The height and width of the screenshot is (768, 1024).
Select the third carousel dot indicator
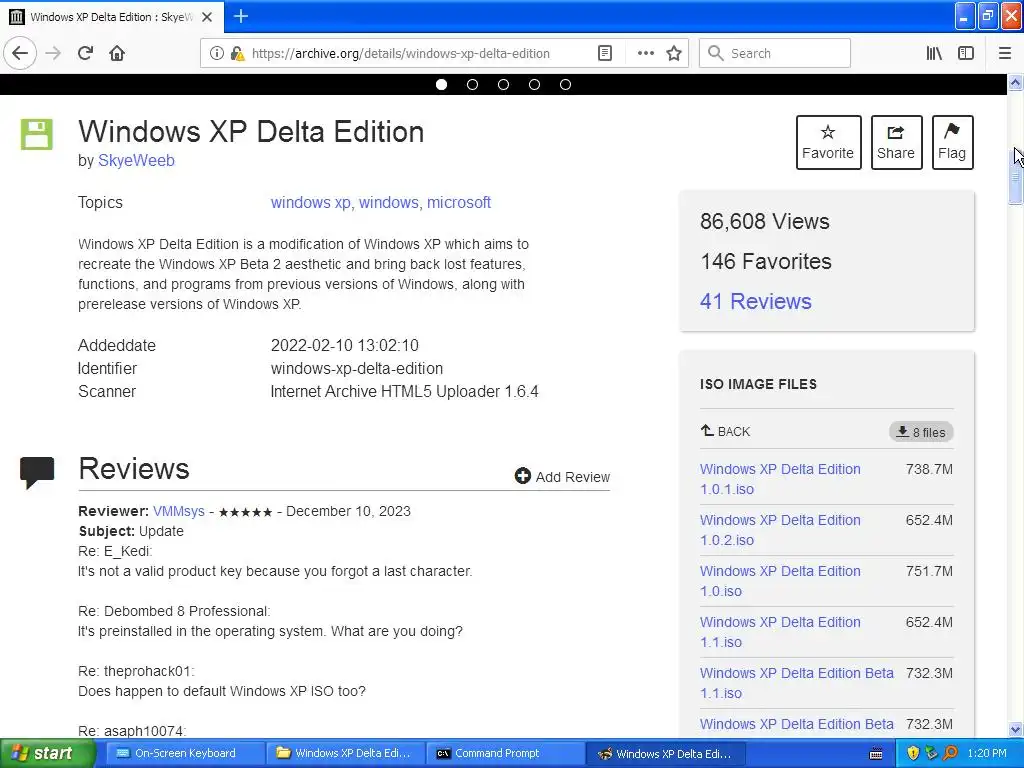click(504, 84)
